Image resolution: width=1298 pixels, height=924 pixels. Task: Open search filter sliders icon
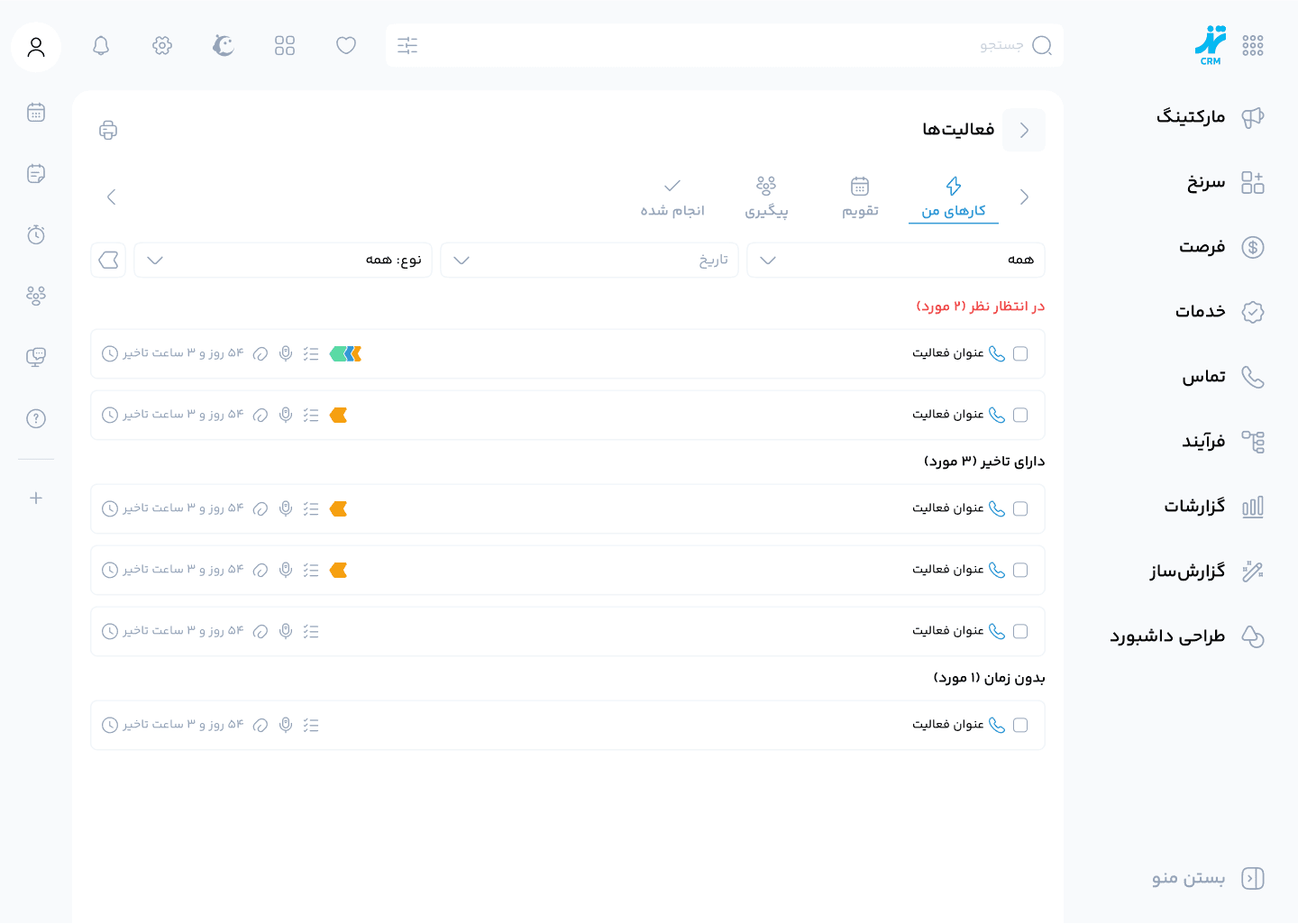pyautogui.click(x=407, y=45)
